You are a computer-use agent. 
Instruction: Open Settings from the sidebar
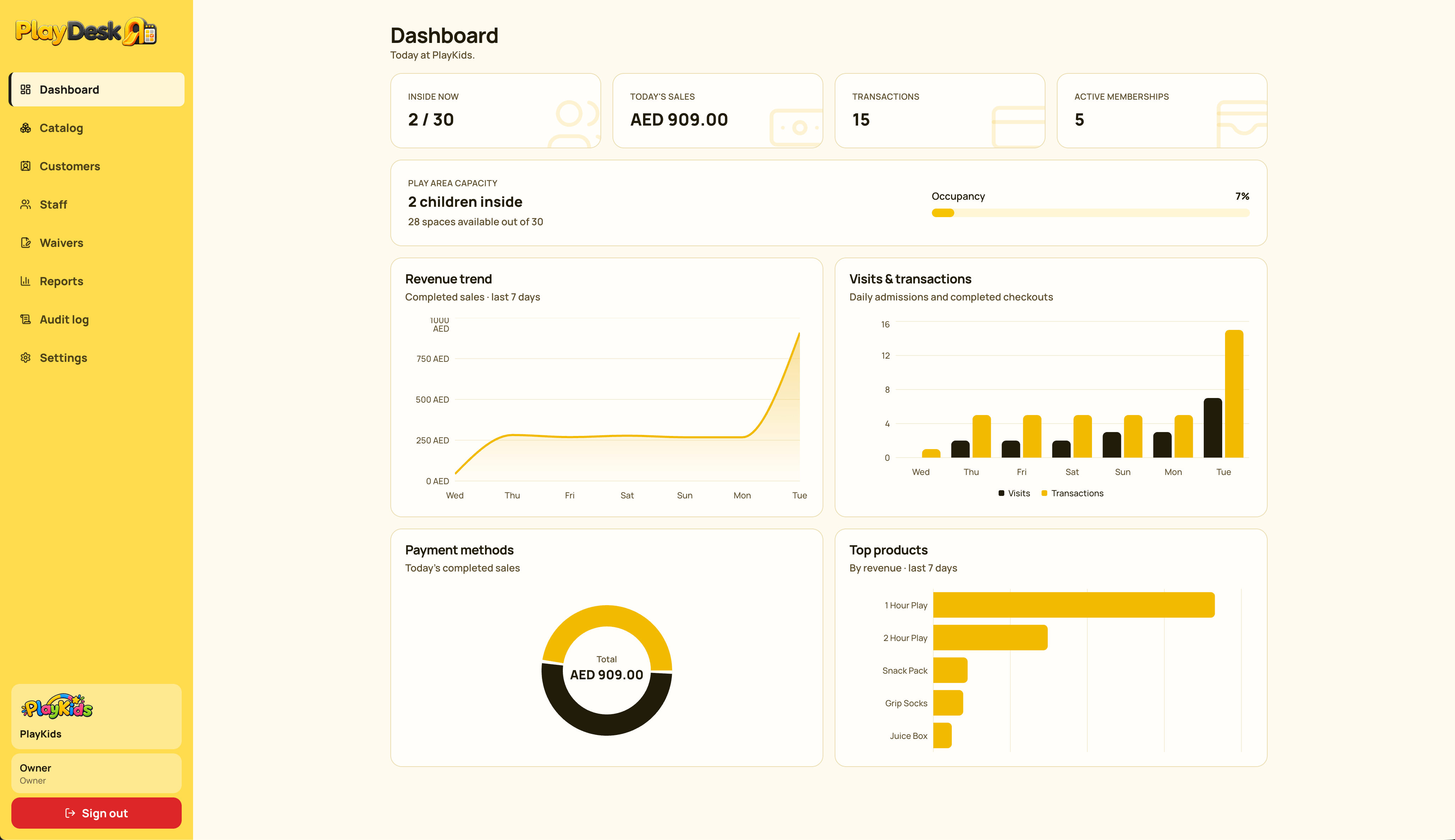coord(97,358)
